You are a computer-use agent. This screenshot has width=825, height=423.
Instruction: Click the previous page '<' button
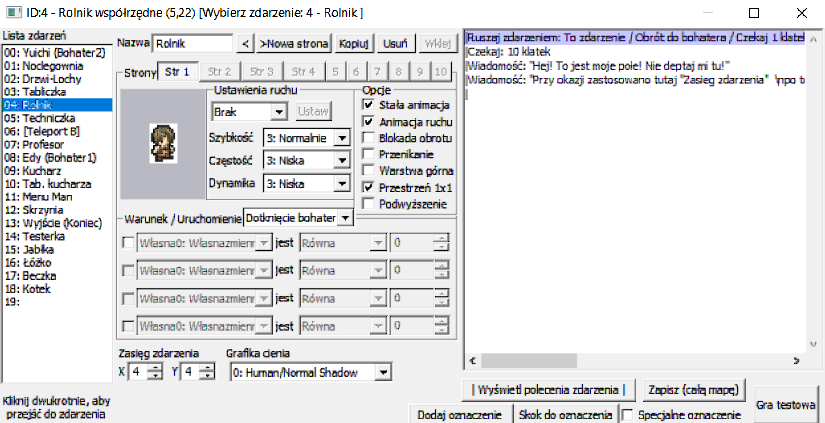(246, 44)
